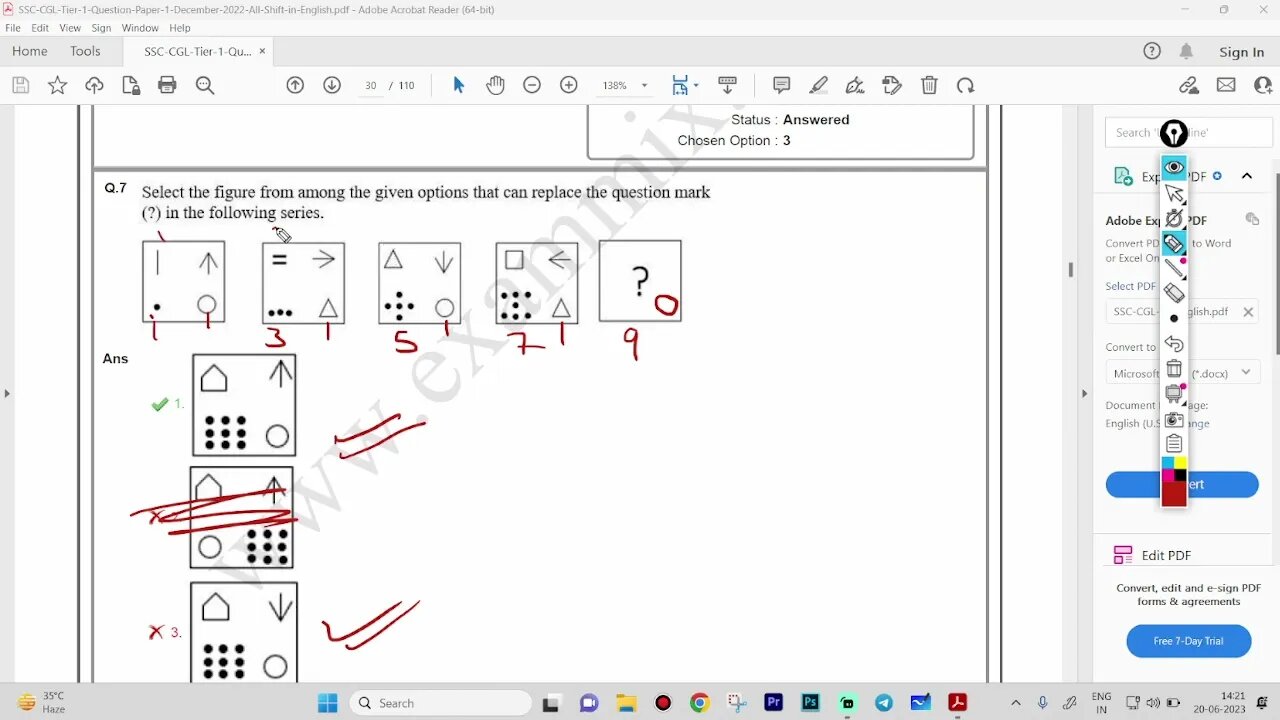
Task: Click the delete trash icon in Acrobat toolbar
Action: [929, 86]
